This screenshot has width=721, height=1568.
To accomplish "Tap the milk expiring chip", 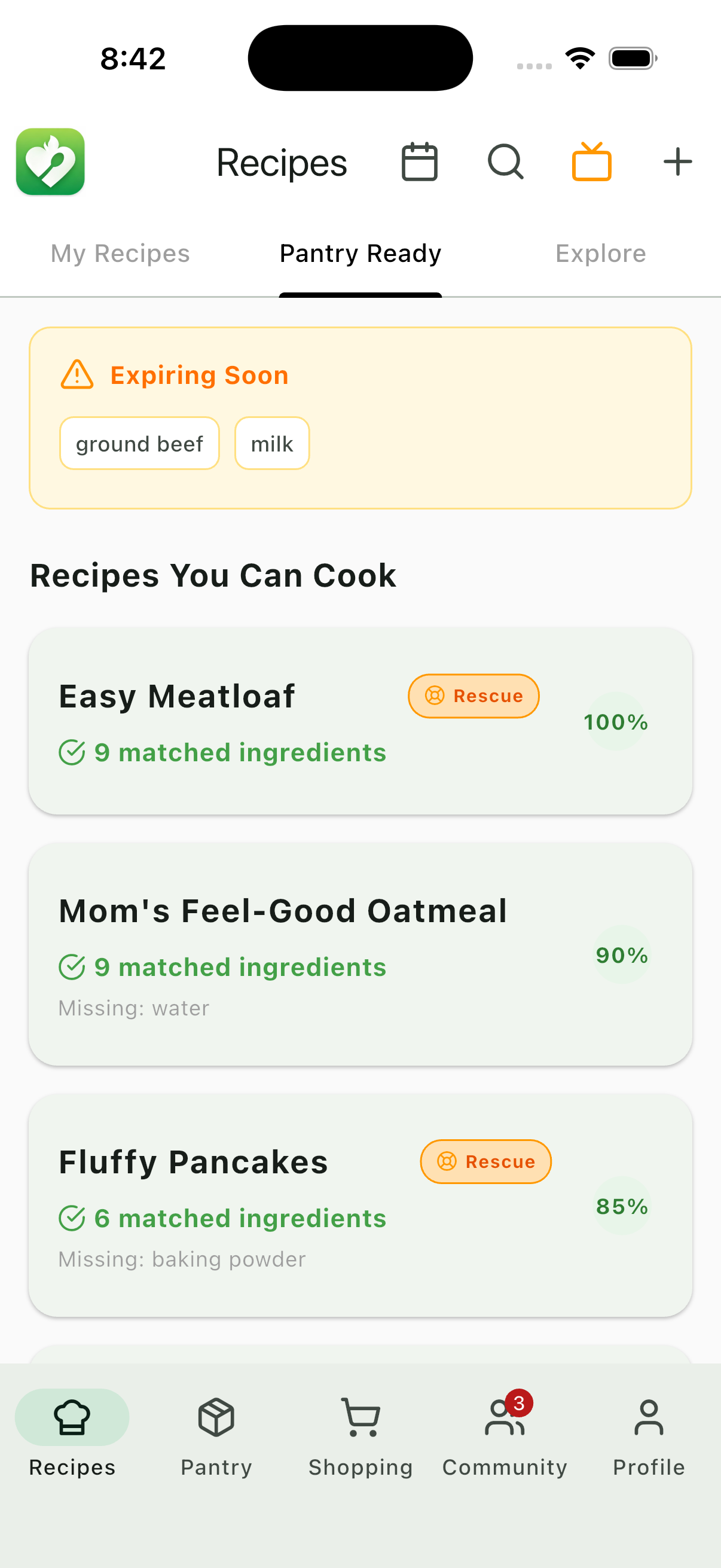I will (272, 444).
